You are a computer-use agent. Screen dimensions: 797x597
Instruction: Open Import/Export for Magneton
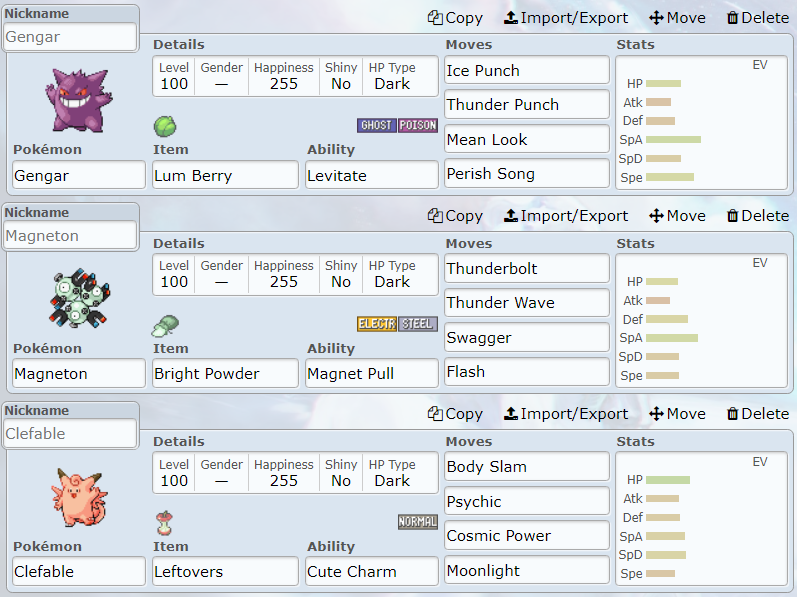click(x=566, y=216)
